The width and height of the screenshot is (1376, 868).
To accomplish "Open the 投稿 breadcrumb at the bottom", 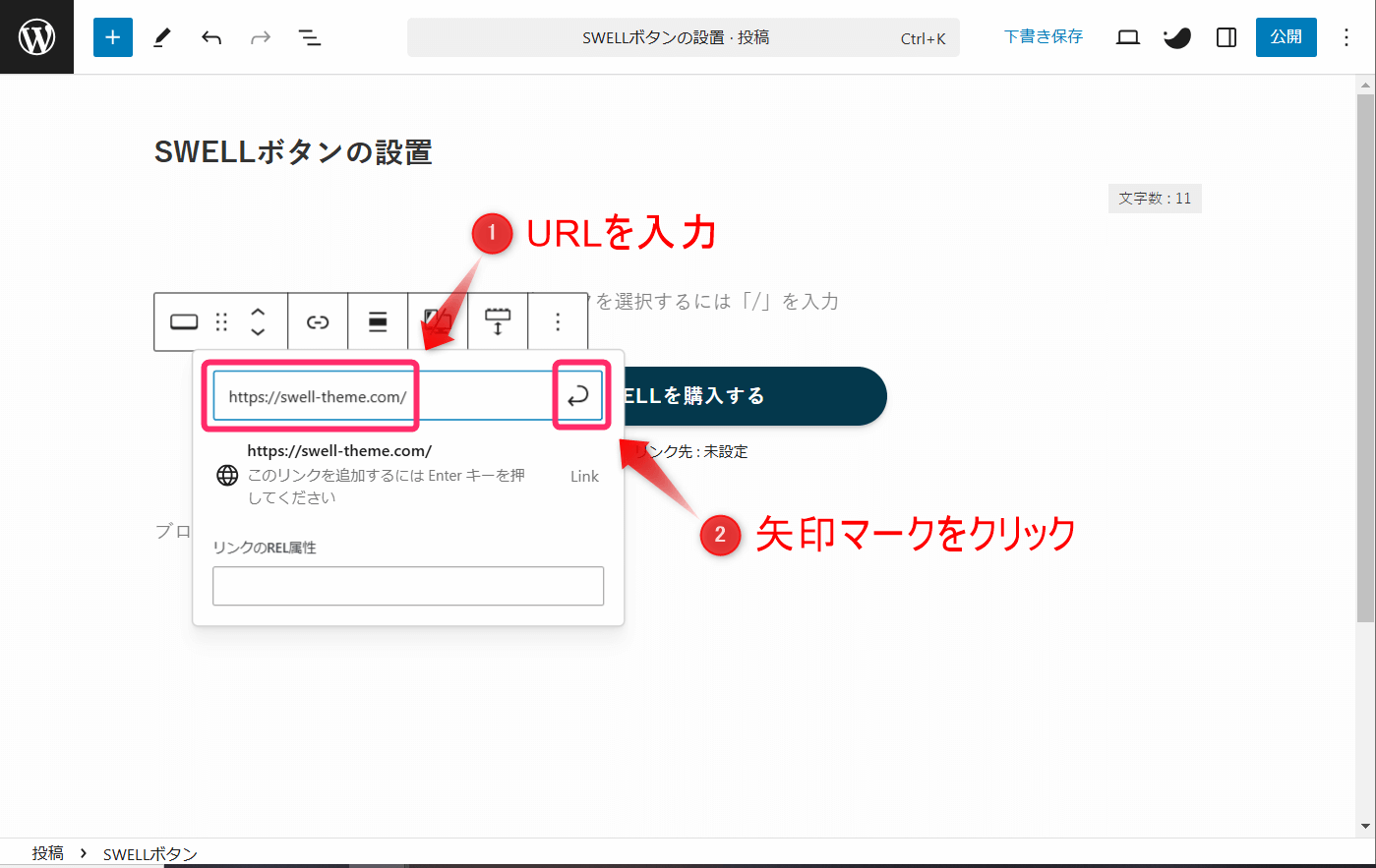I will pos(46,853).
